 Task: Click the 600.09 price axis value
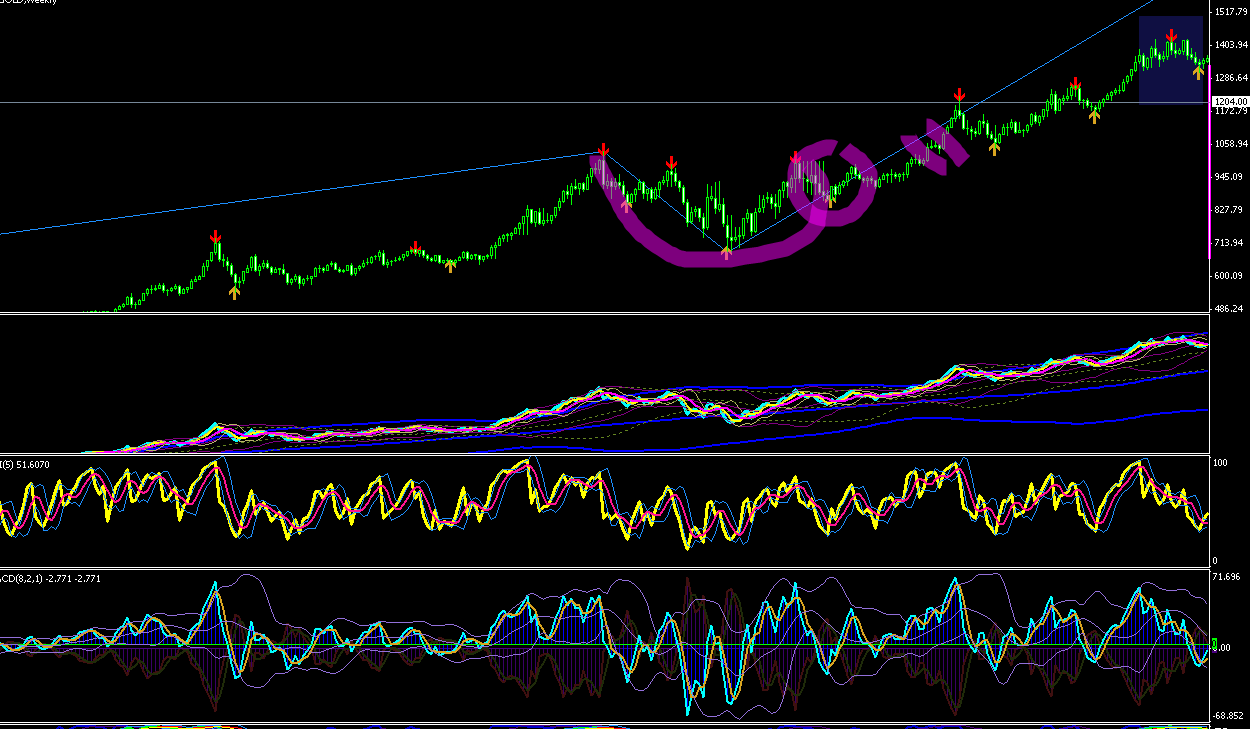(1228, 276)
